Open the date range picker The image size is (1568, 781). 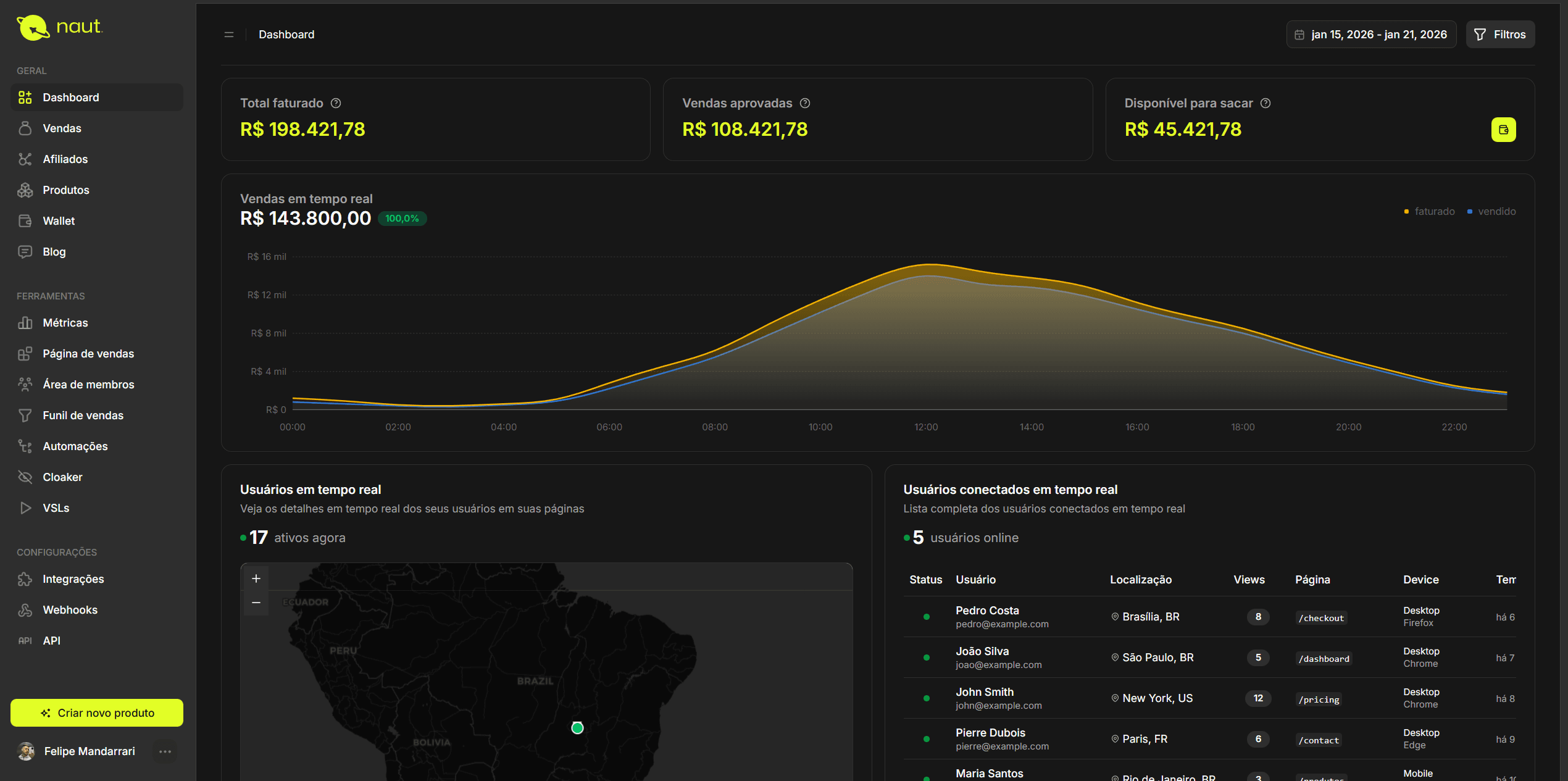coord(1371,35)
